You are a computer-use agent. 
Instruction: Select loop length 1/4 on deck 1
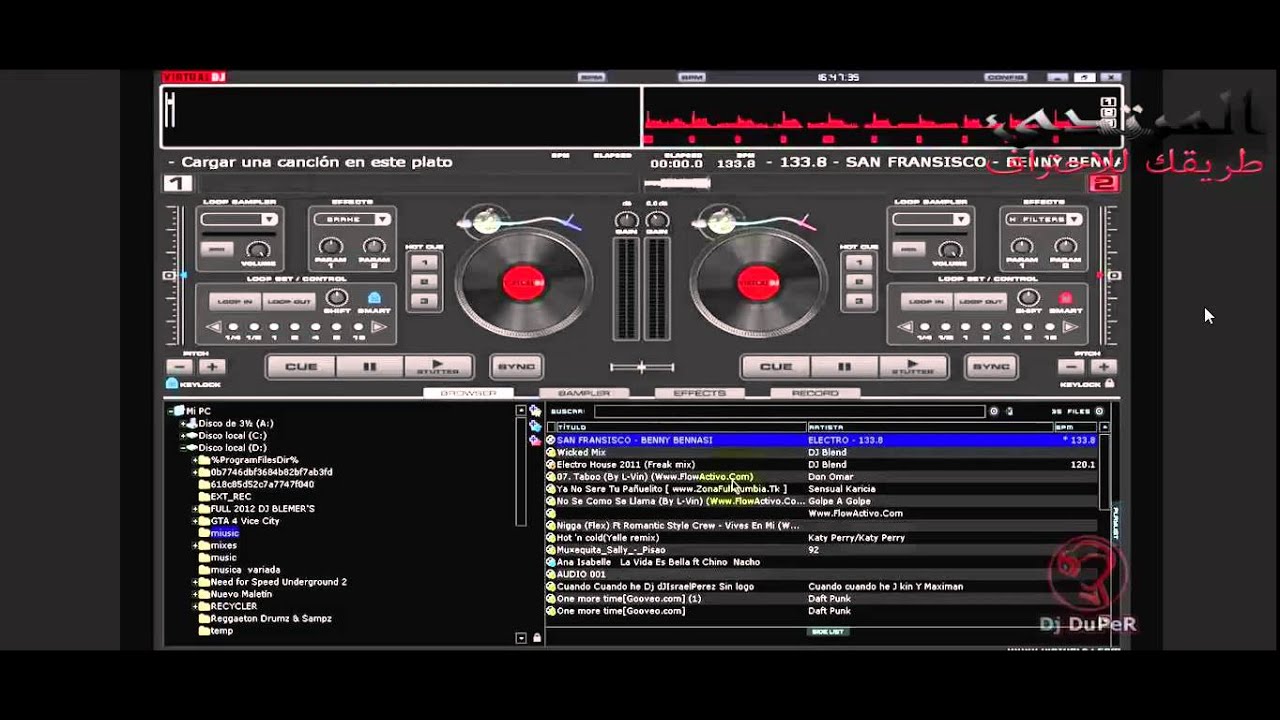tap(232, 327)
